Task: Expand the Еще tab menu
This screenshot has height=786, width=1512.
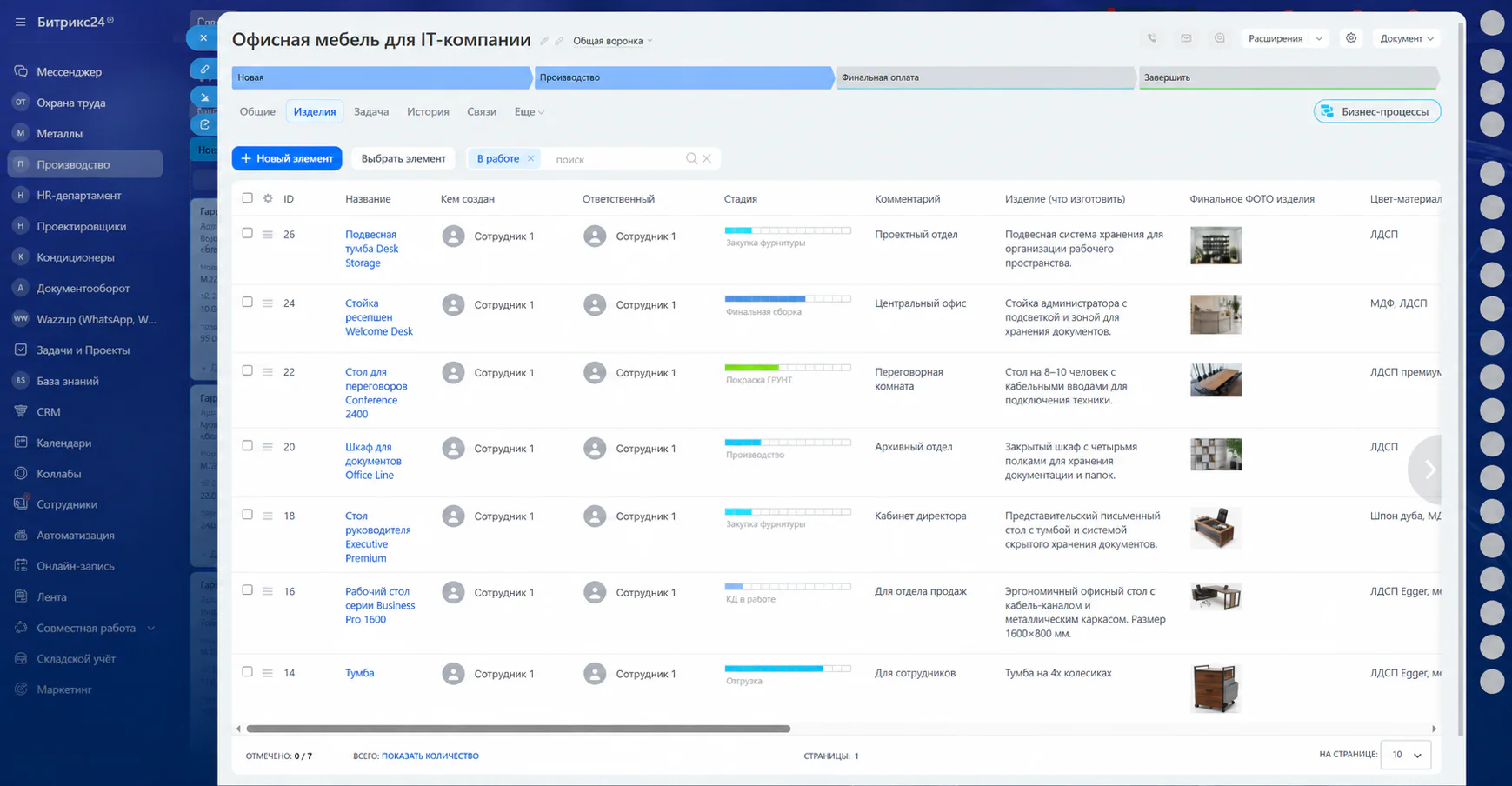Action: point(529,111)
